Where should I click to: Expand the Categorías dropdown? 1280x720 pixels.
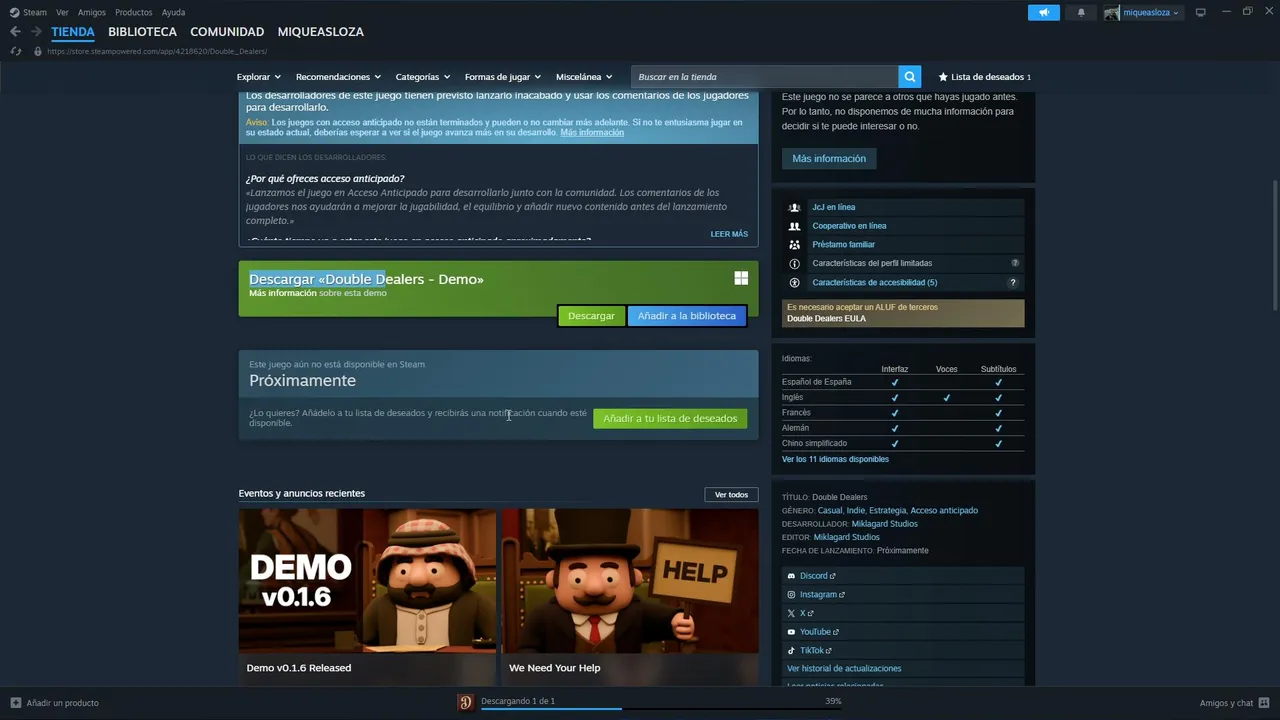[x=422, y=77]
